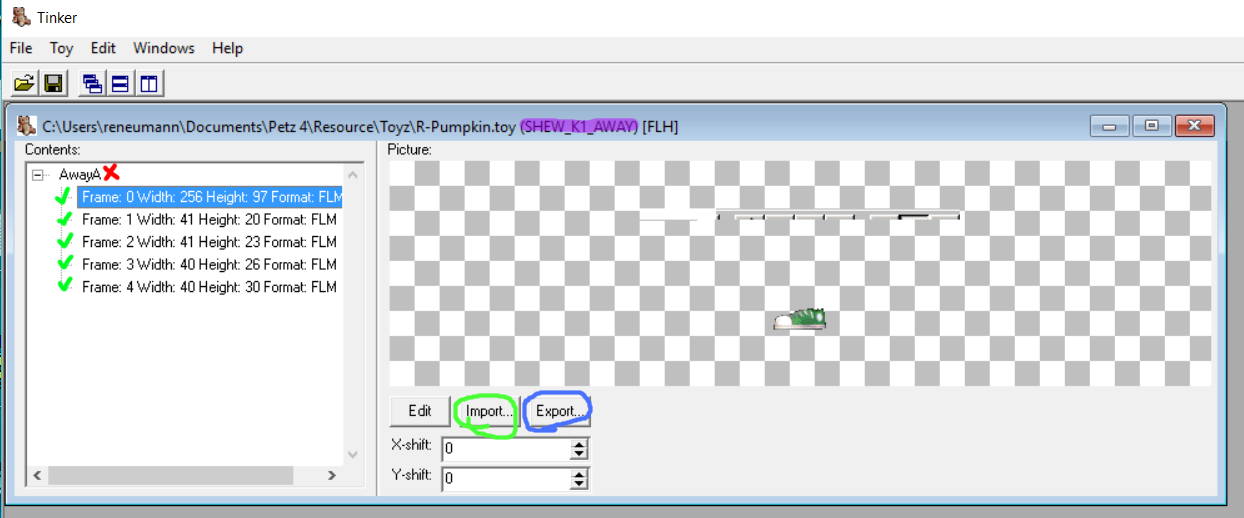Viewport: 1244px width, 518px height.
Task: Click Contents list scroll-up arrow
Action: 352,173
